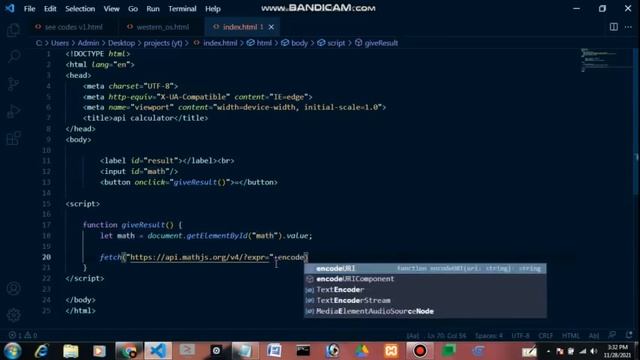Click Admin in the breadcrumb path
The image size is (640, 360).
pos(88,43)
